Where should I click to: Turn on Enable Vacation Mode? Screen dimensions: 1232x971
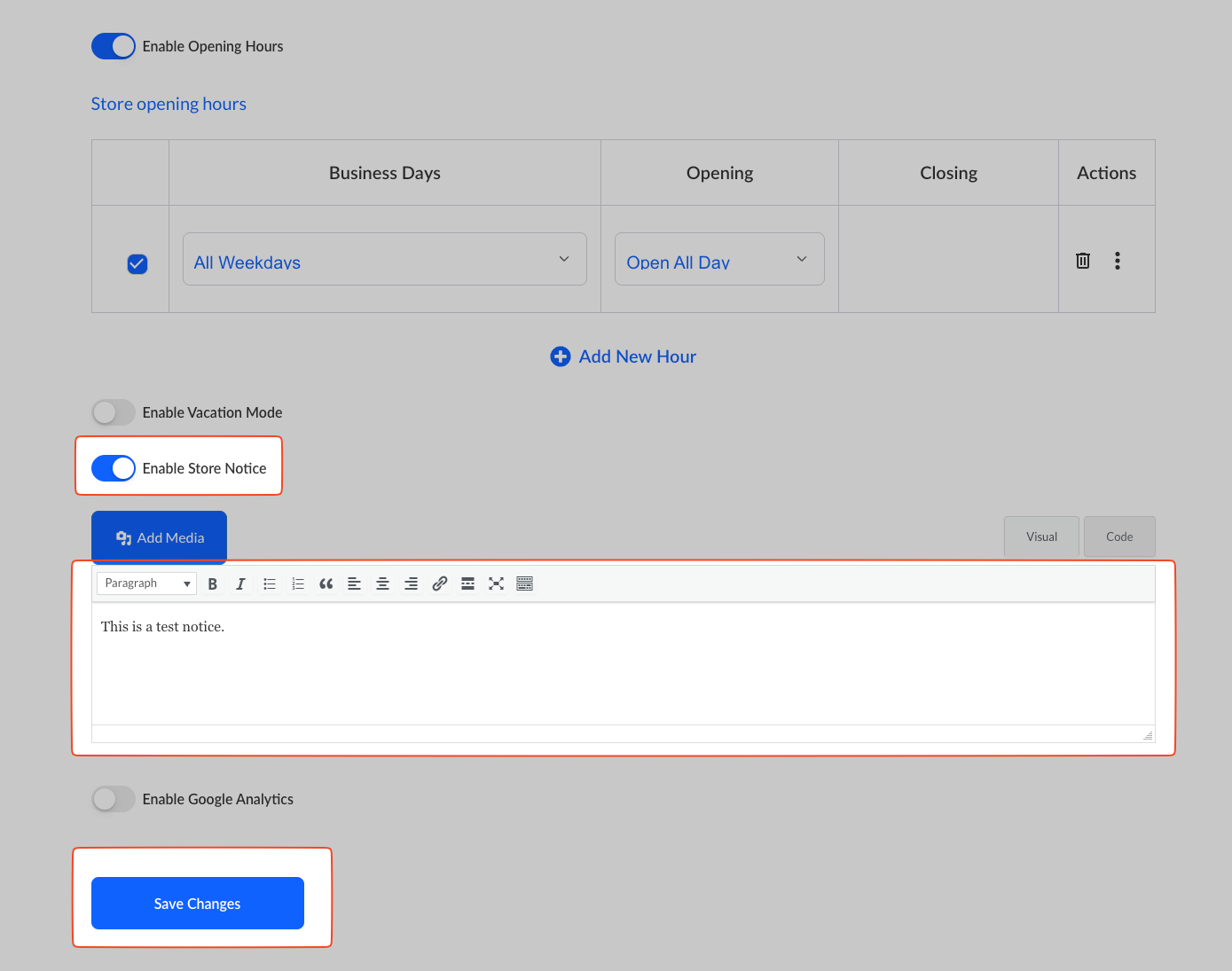pyautogui.click(x=114, y=412)
